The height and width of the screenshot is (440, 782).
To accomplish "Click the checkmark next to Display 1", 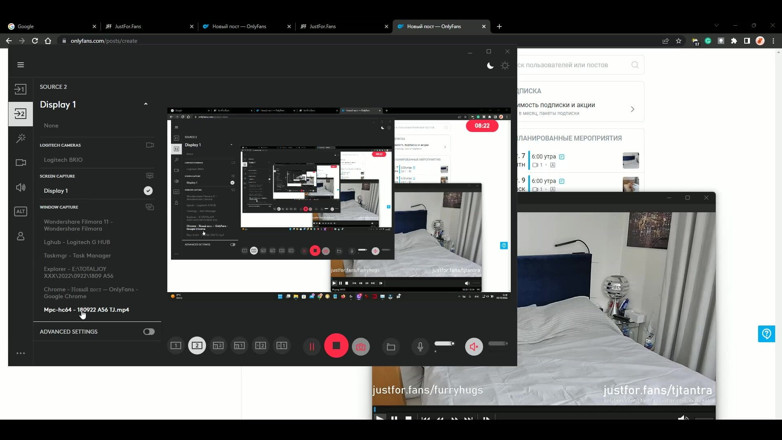I will point(148,191).
